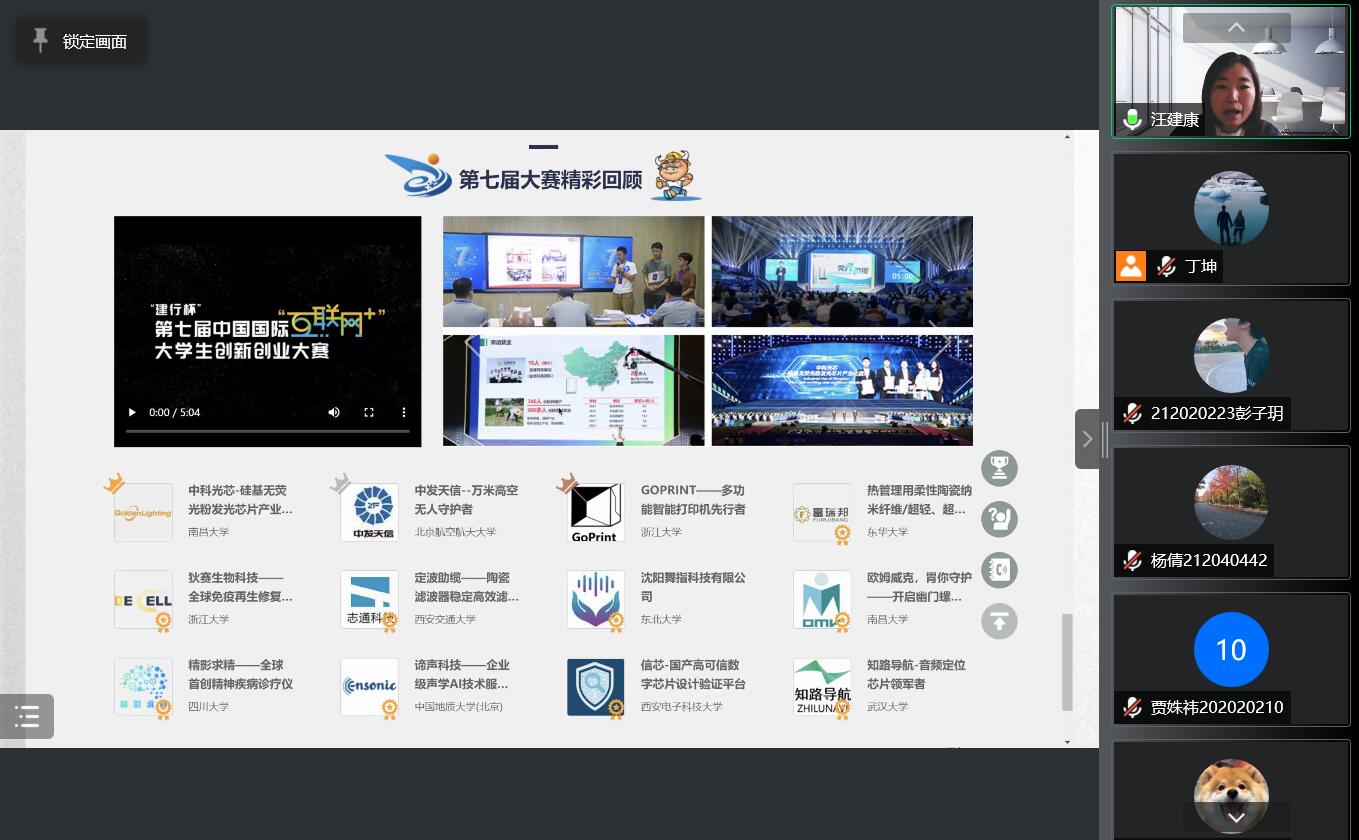Toggle muted microphone for 丁坤
This screenshot has height=840, width=1359.
(1166, 267)
